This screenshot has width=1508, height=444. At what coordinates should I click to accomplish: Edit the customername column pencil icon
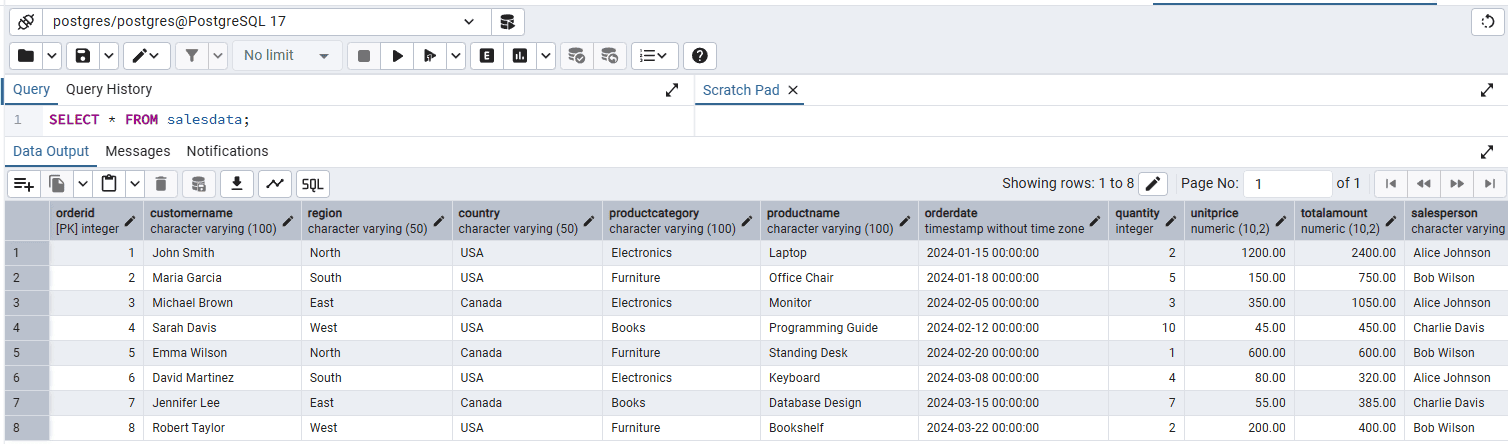coord(288,221)
